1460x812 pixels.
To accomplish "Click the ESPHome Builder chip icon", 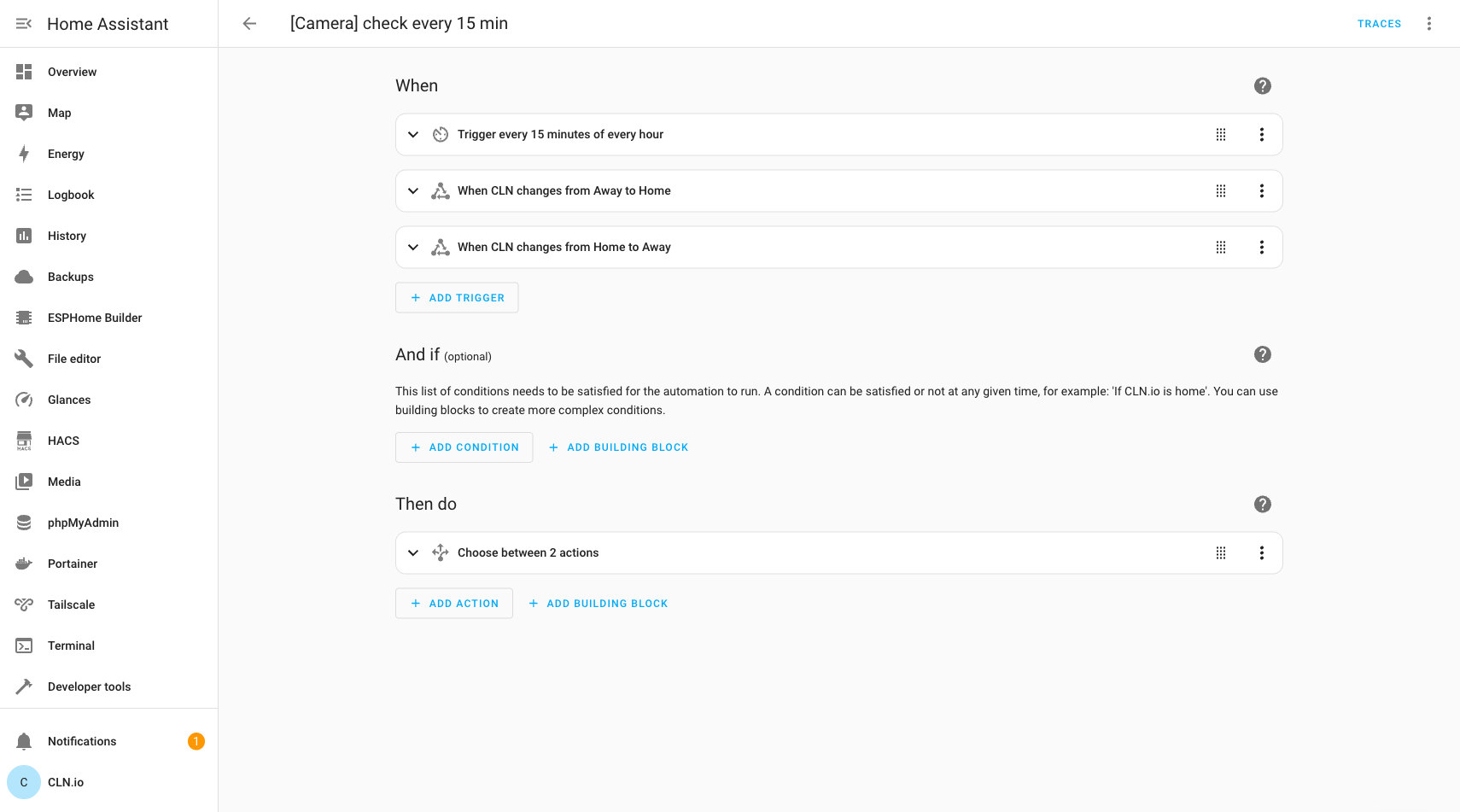I will tap(24, 318).
